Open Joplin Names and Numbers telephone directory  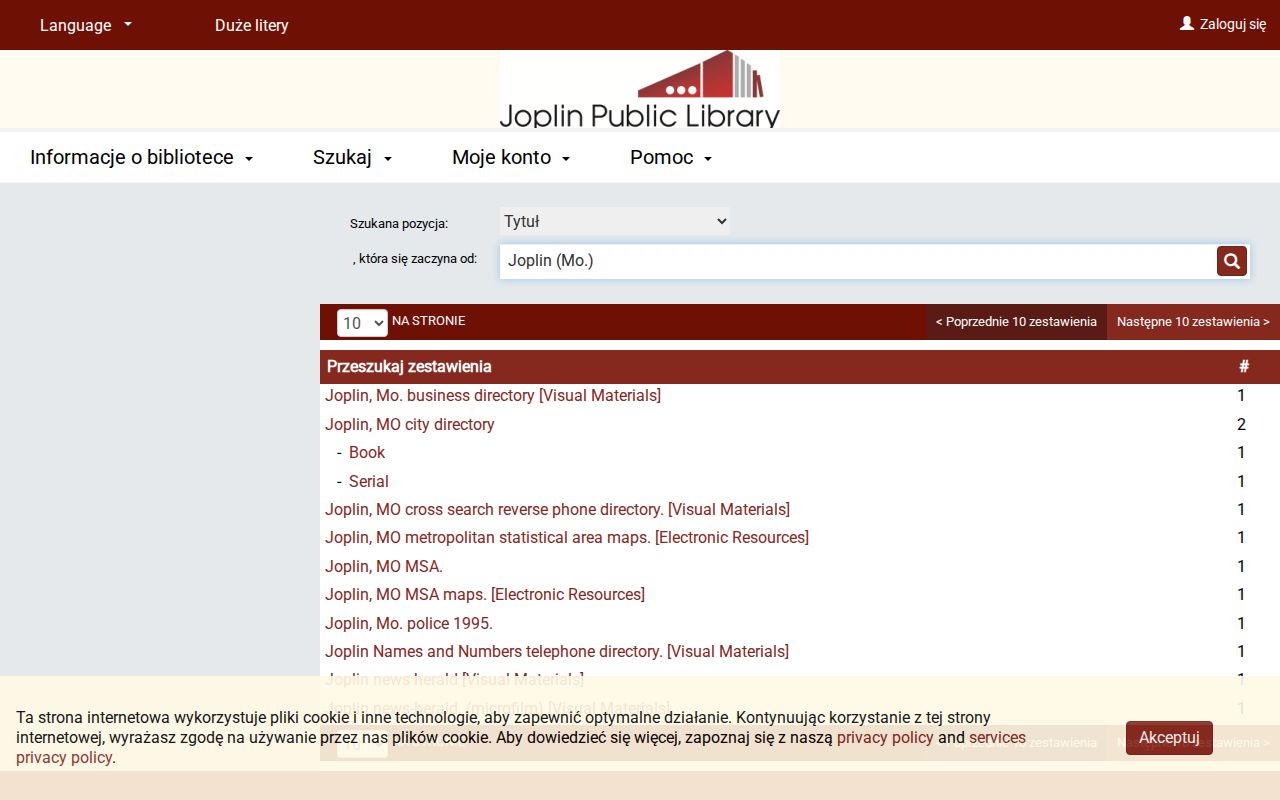coord(557,652)
